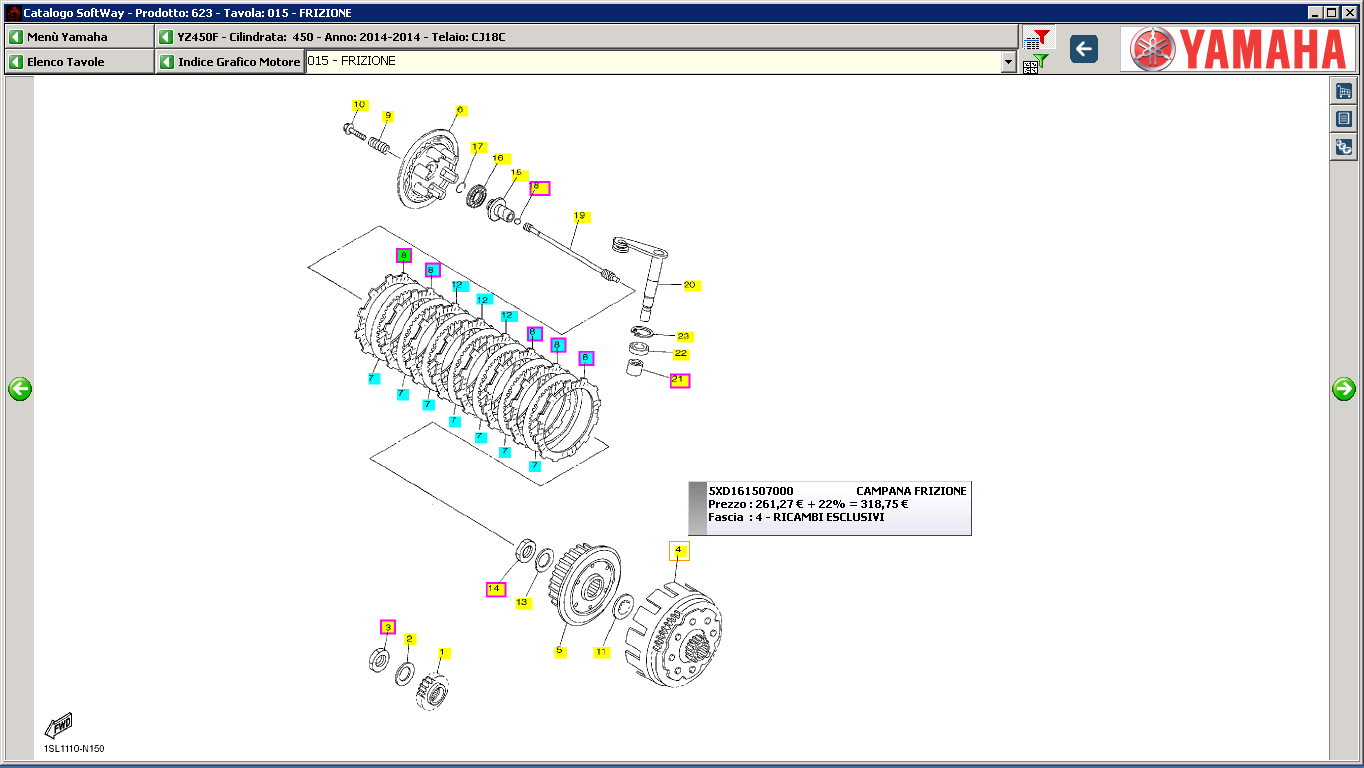Select part label 2 on the washer

409,639
